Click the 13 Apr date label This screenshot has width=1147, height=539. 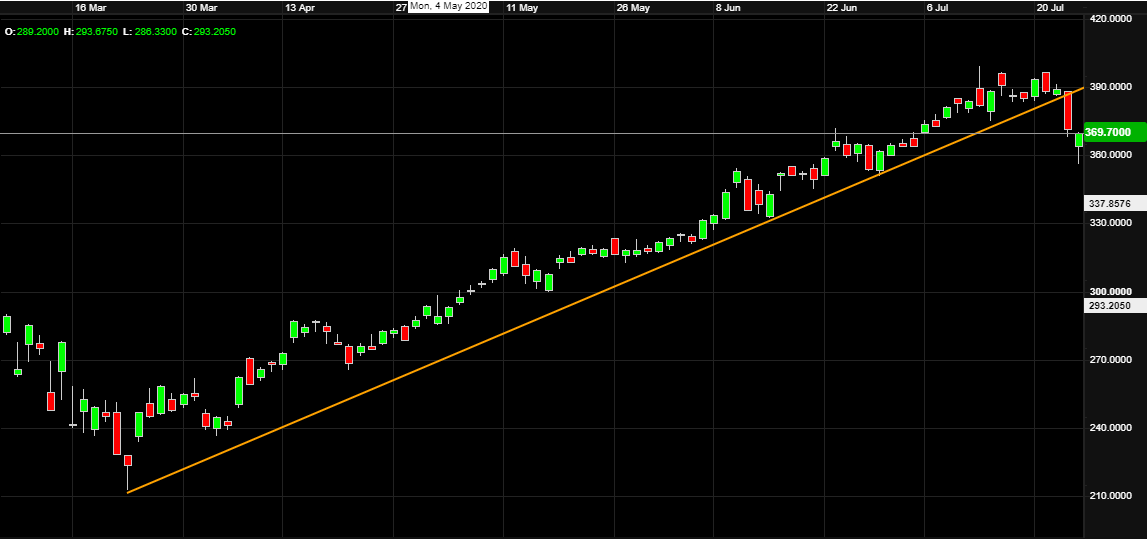click(x=301, y=7)
